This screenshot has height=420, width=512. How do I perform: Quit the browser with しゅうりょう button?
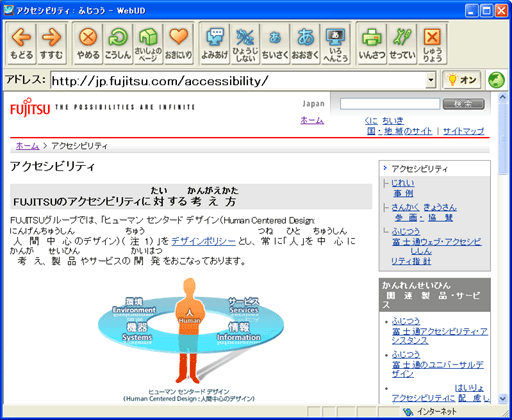(432, 44)
